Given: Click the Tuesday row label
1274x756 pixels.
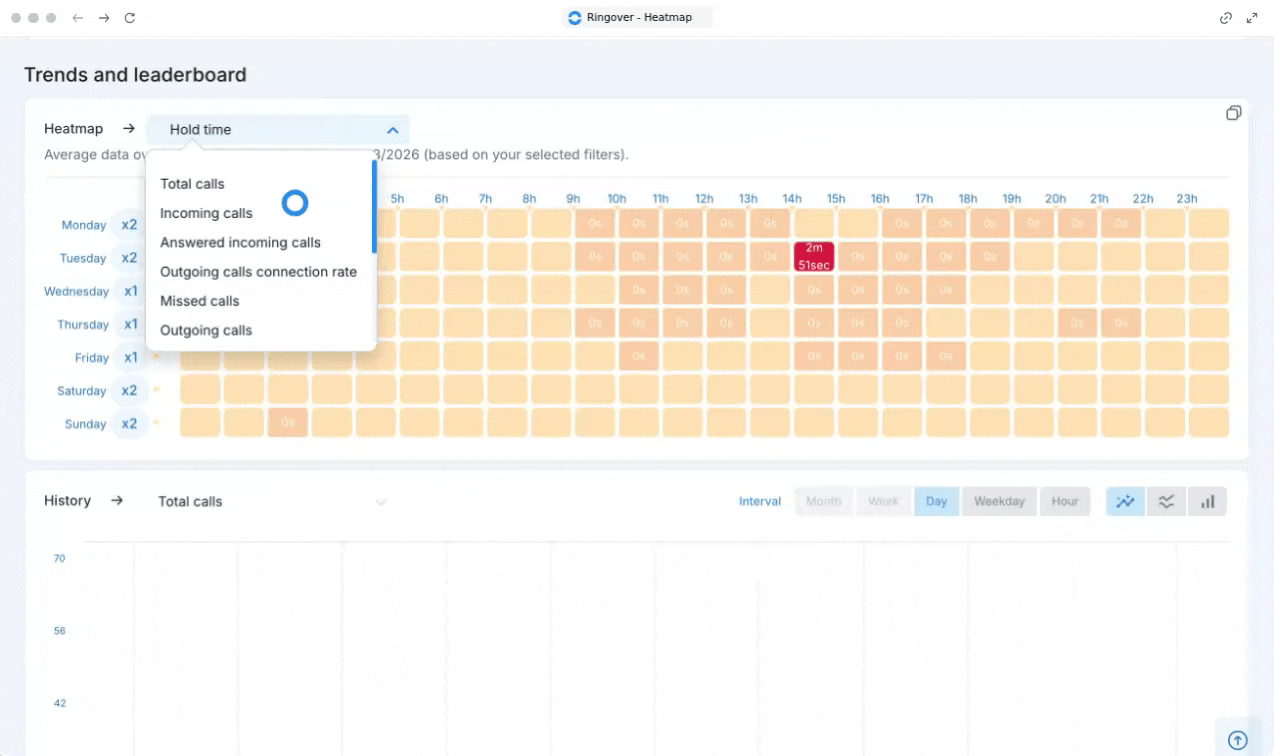Looking at the screenshot, I should (83, 258).
